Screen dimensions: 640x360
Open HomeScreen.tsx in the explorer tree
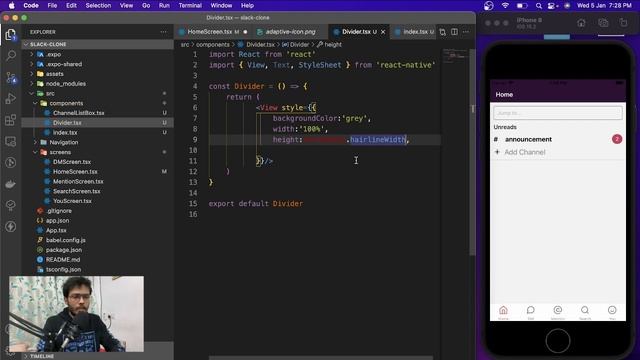(x=75, y=172)
